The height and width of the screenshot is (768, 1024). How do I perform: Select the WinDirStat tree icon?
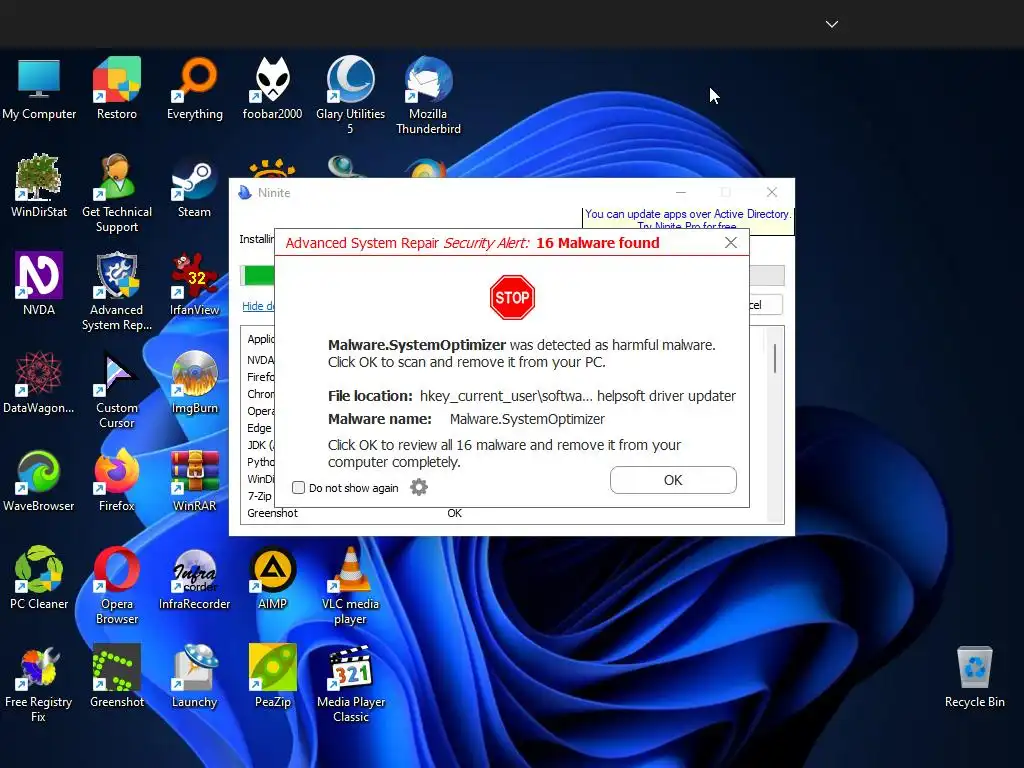[39, 186]
